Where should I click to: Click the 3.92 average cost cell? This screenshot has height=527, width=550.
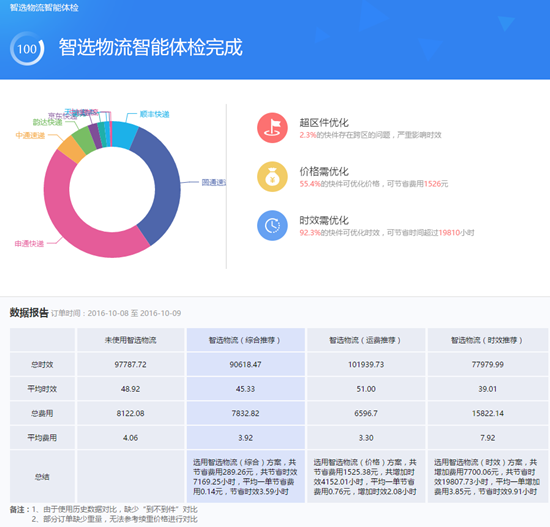(x=246, y=438)
